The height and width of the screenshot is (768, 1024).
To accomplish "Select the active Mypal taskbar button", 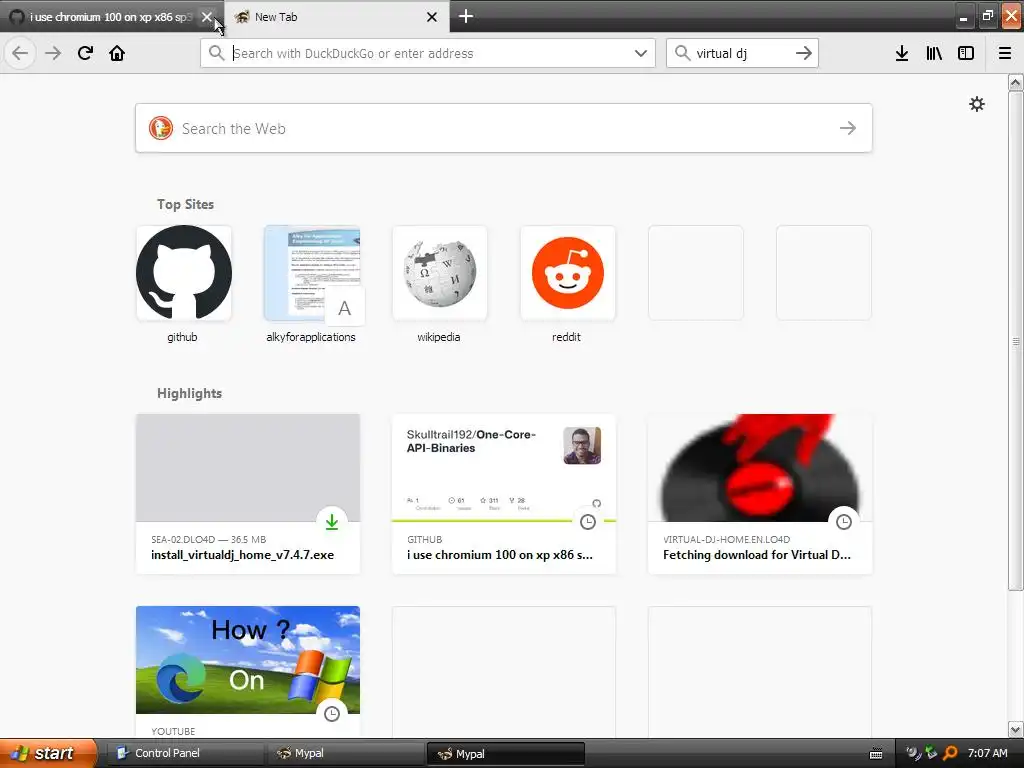I will click(x=505, y=754).
